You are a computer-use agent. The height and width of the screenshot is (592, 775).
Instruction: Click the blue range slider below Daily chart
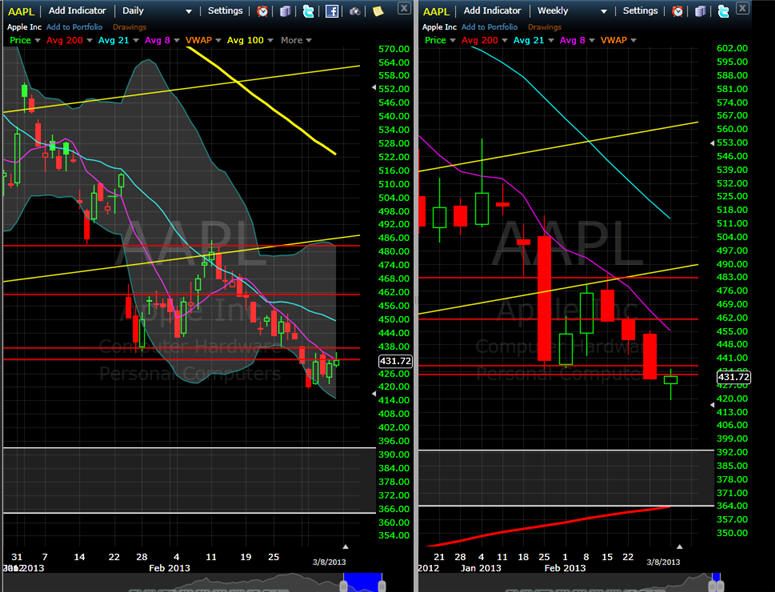[x=369, y=582]
